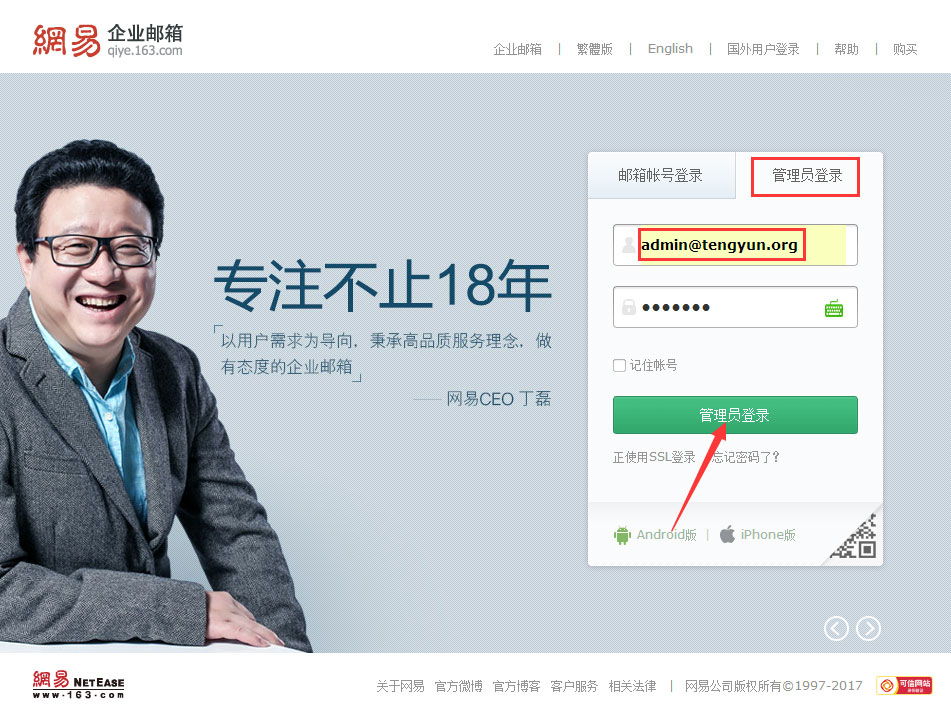Focus the password input field

[735, 307]
